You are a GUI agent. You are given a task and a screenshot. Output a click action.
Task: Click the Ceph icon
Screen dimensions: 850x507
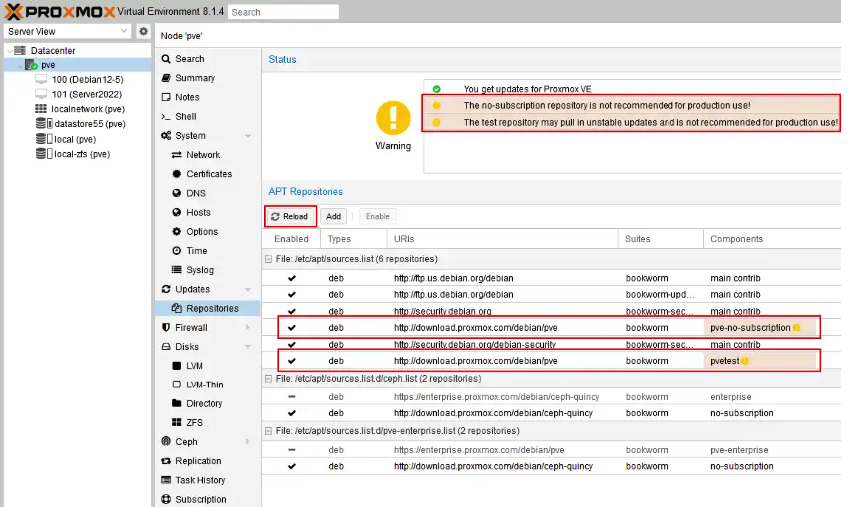[x=166, y=441]
